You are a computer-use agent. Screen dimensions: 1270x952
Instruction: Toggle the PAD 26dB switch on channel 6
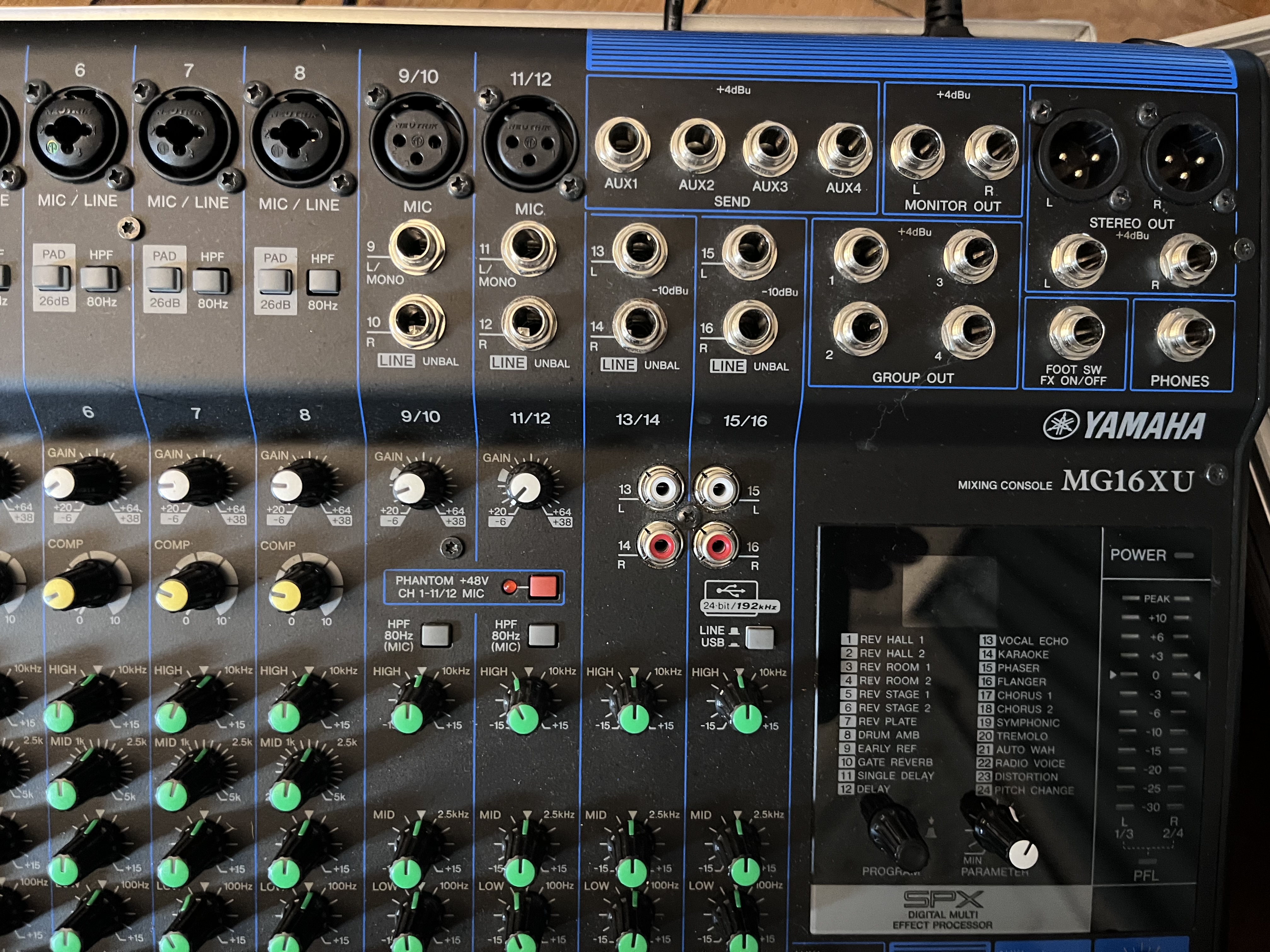pyautogui.click(x=52, y=278)
